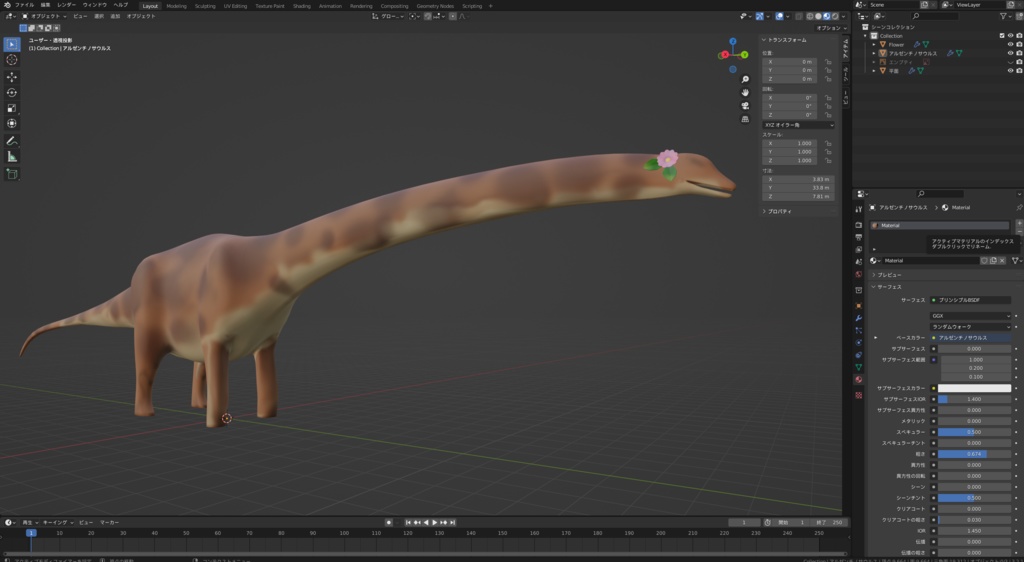
Task: Collapse the Collection tree in outliner
Action: click(866, 36)
